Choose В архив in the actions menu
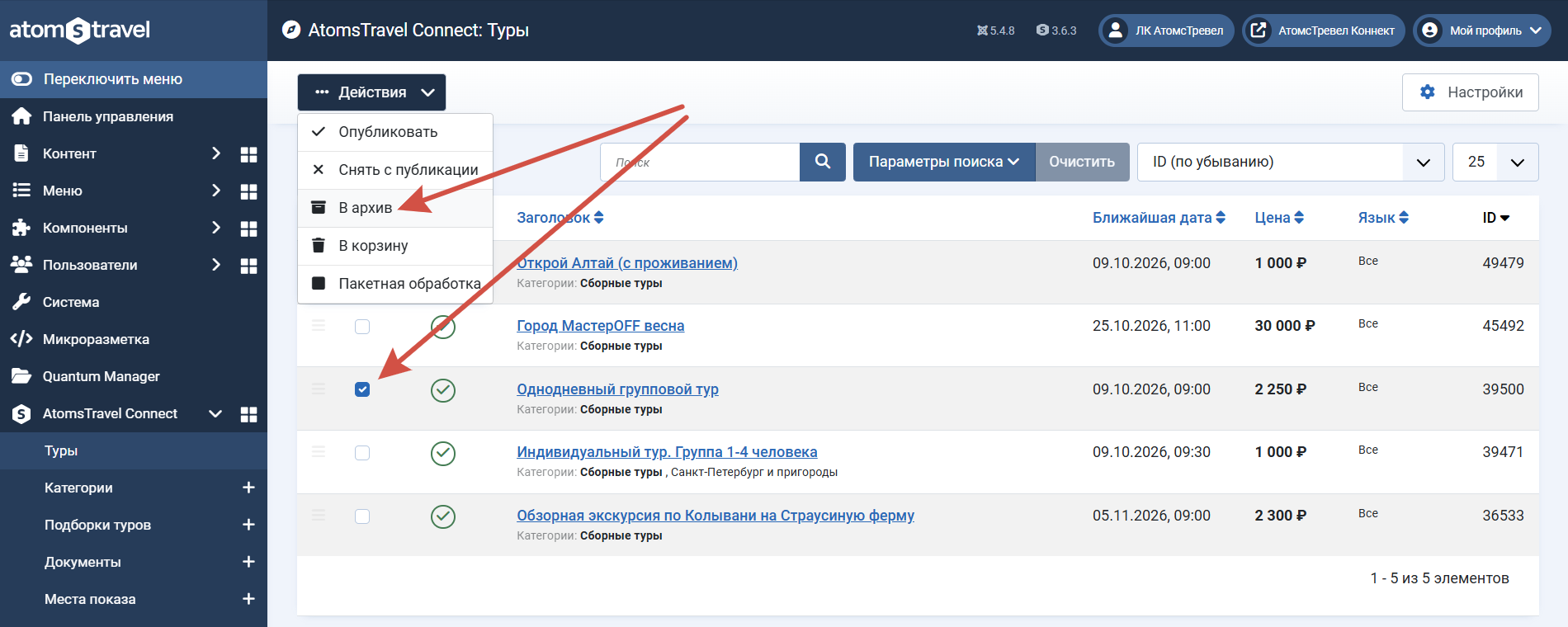Viewport: 1568px width, 627px height. 395,208
